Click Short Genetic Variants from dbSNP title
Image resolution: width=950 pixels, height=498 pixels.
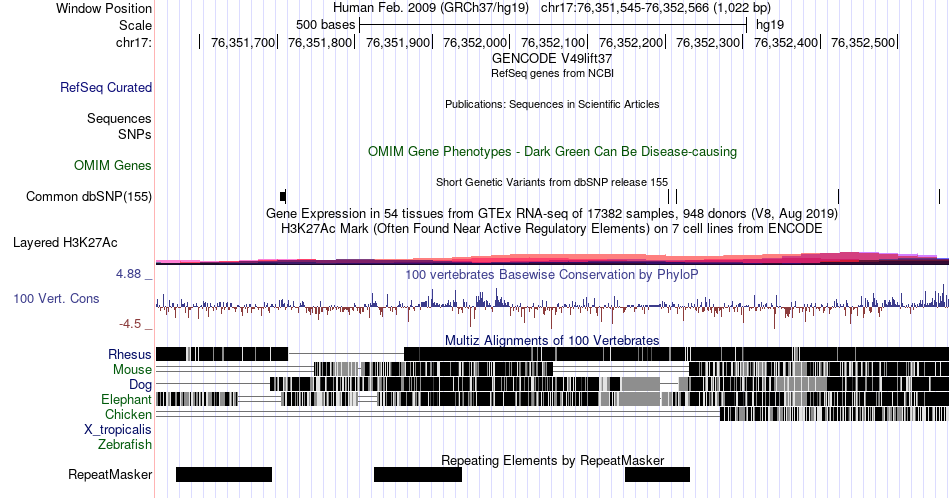pos(552,182)
